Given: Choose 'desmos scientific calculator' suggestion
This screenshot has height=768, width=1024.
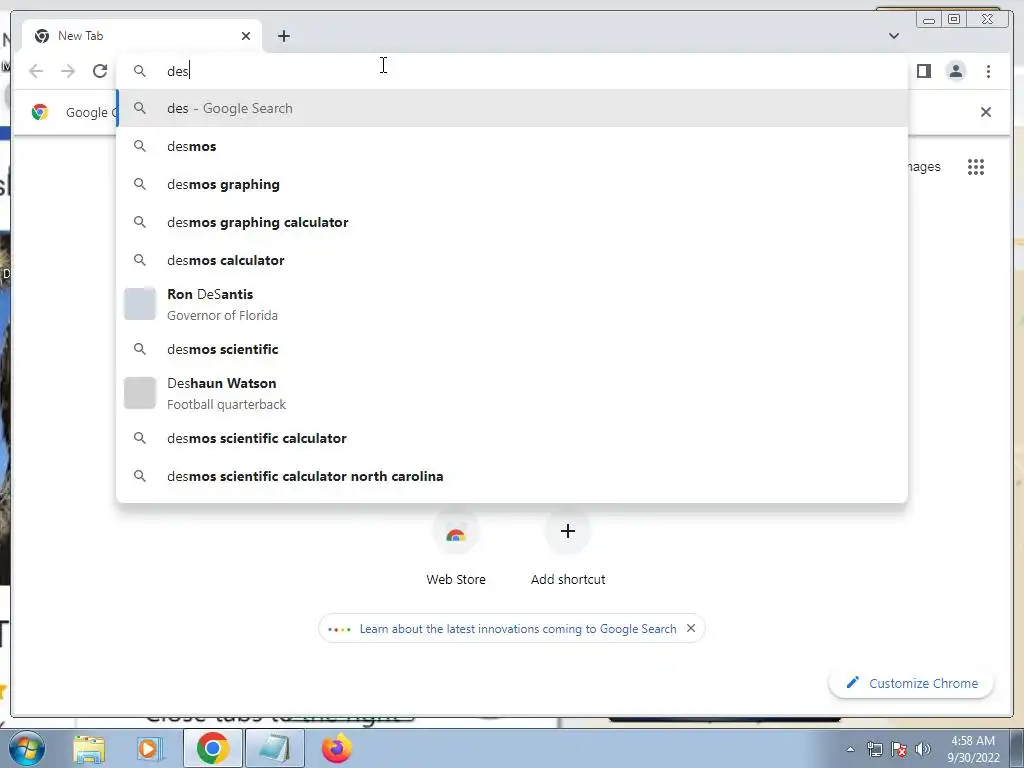Looking at the screenshot, I should click(x=512, y=438).
